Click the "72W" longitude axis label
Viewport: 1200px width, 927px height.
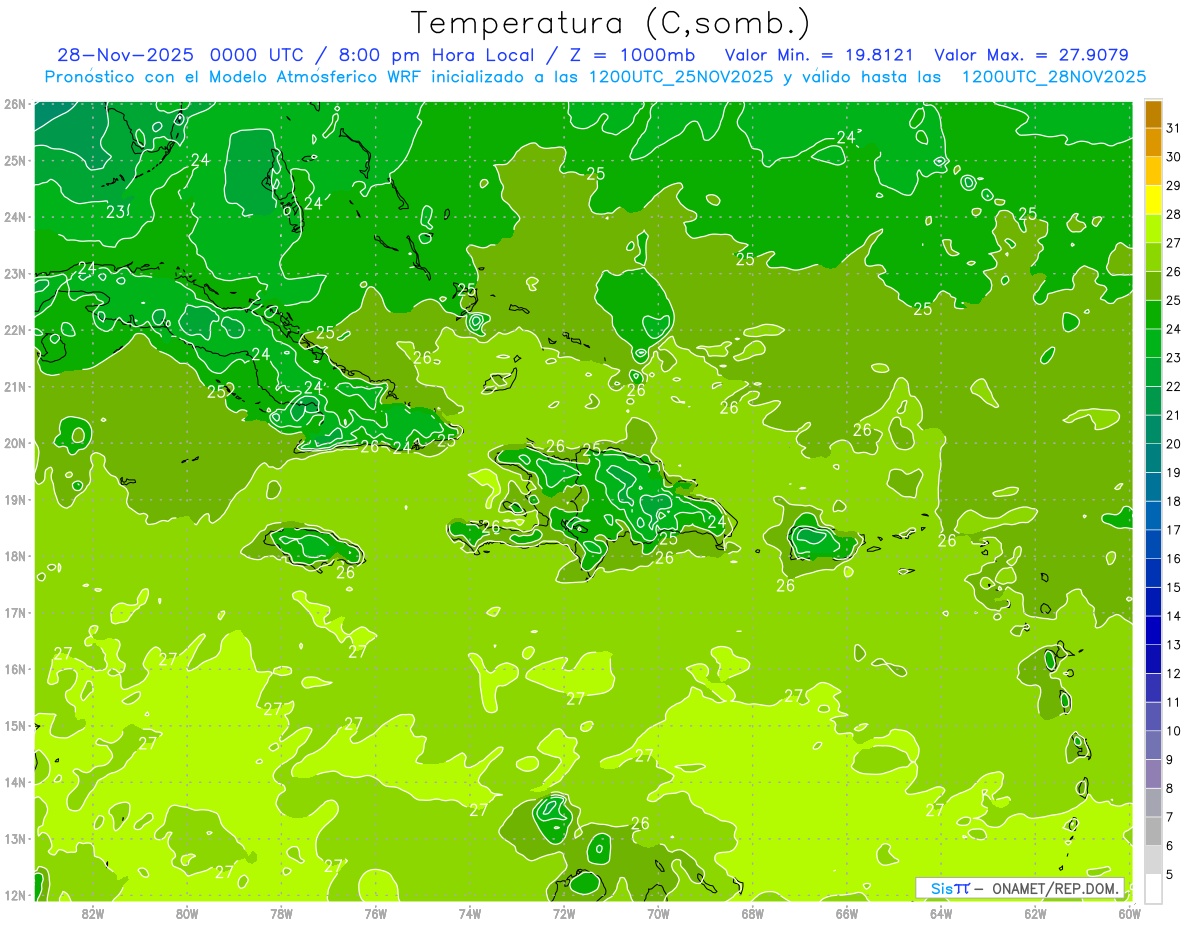[564, 913]
